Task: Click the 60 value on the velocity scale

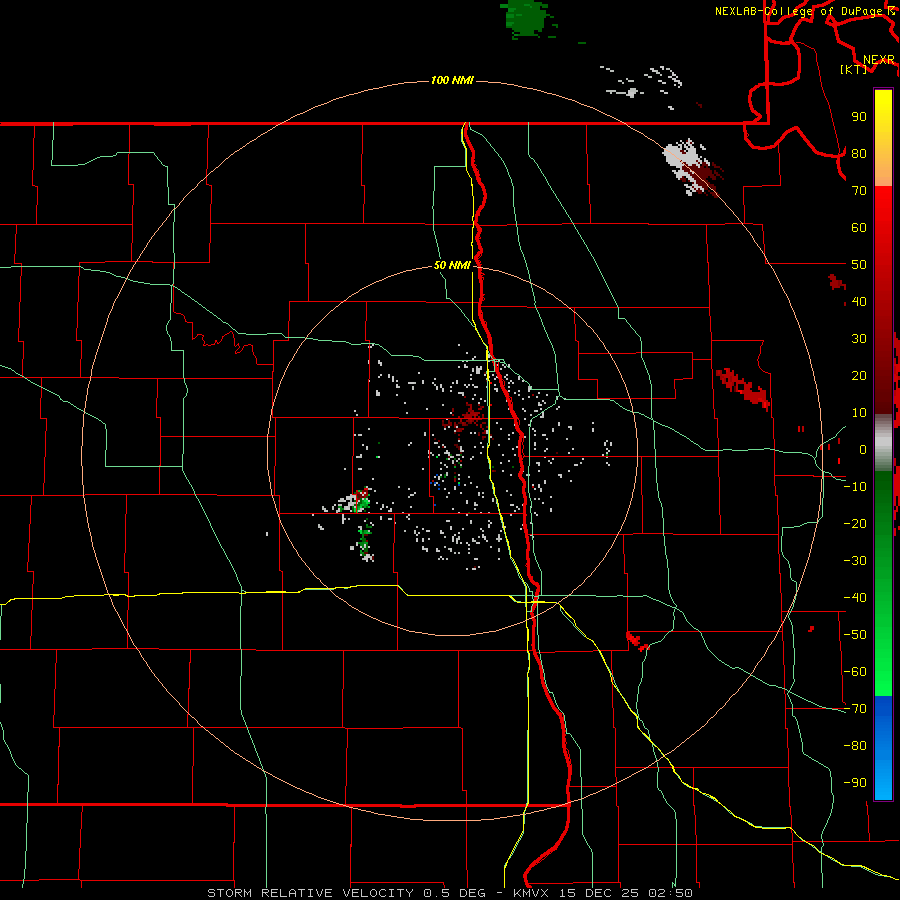Action: pyautogui.click(x=859, y=228)
